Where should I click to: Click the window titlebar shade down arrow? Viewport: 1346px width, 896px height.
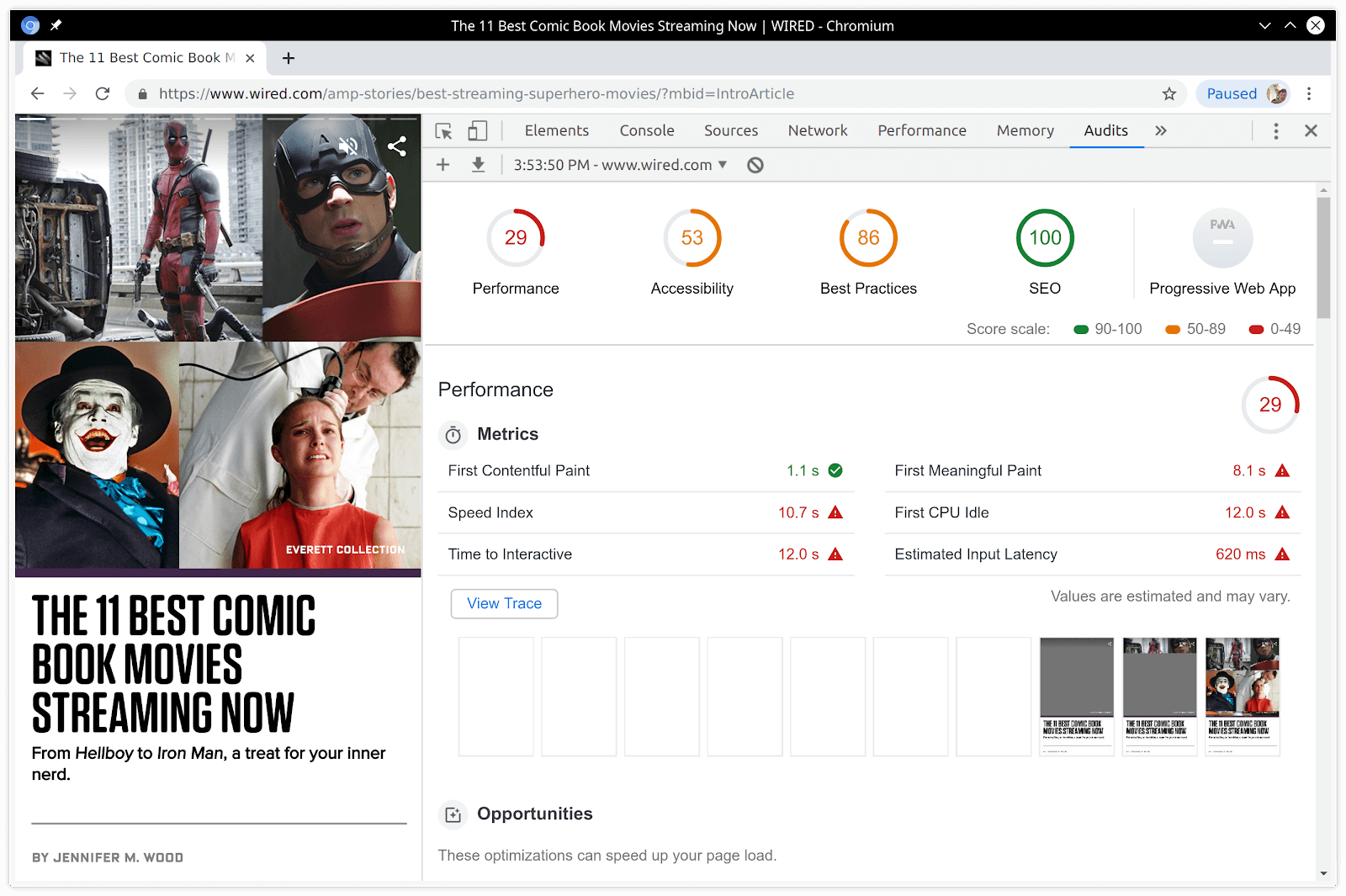coord(1264,25)
